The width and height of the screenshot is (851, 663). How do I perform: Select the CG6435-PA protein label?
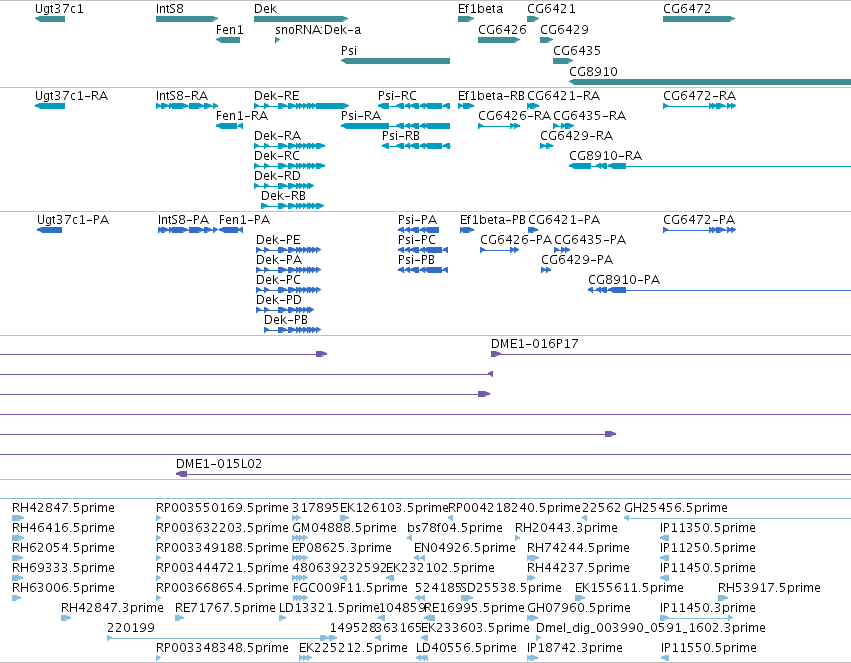coord(590,240)
